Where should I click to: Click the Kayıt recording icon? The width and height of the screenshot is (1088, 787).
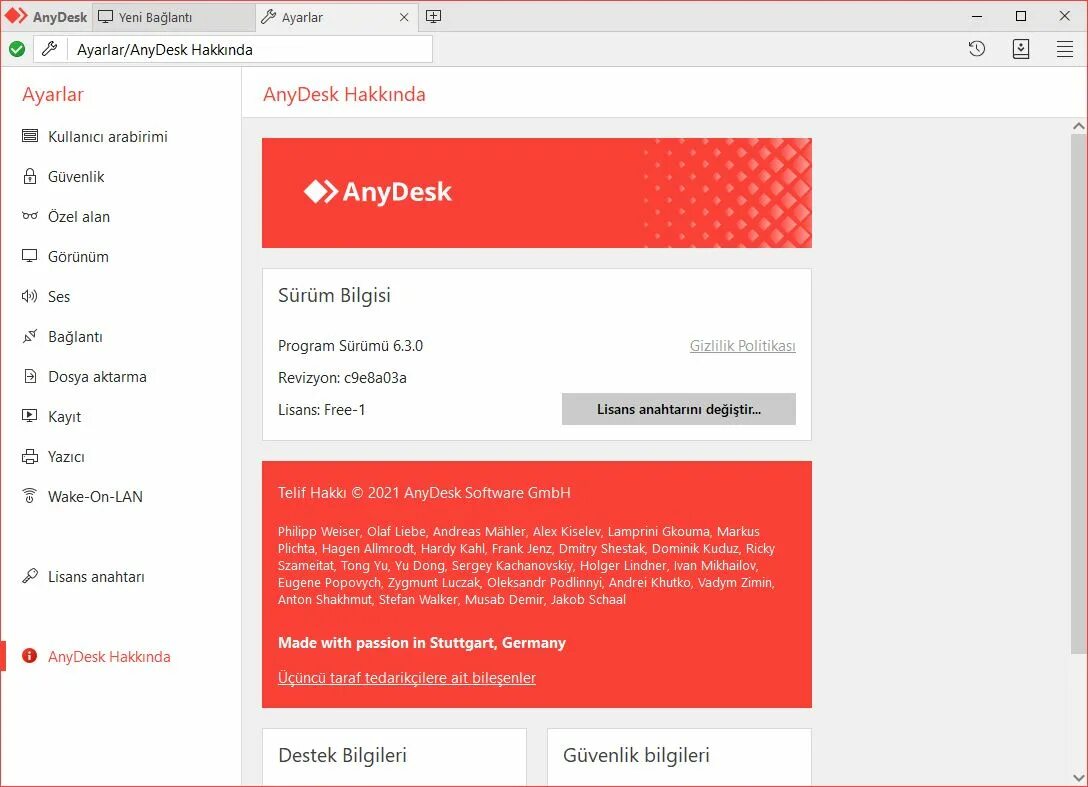[x=30, y=416]
